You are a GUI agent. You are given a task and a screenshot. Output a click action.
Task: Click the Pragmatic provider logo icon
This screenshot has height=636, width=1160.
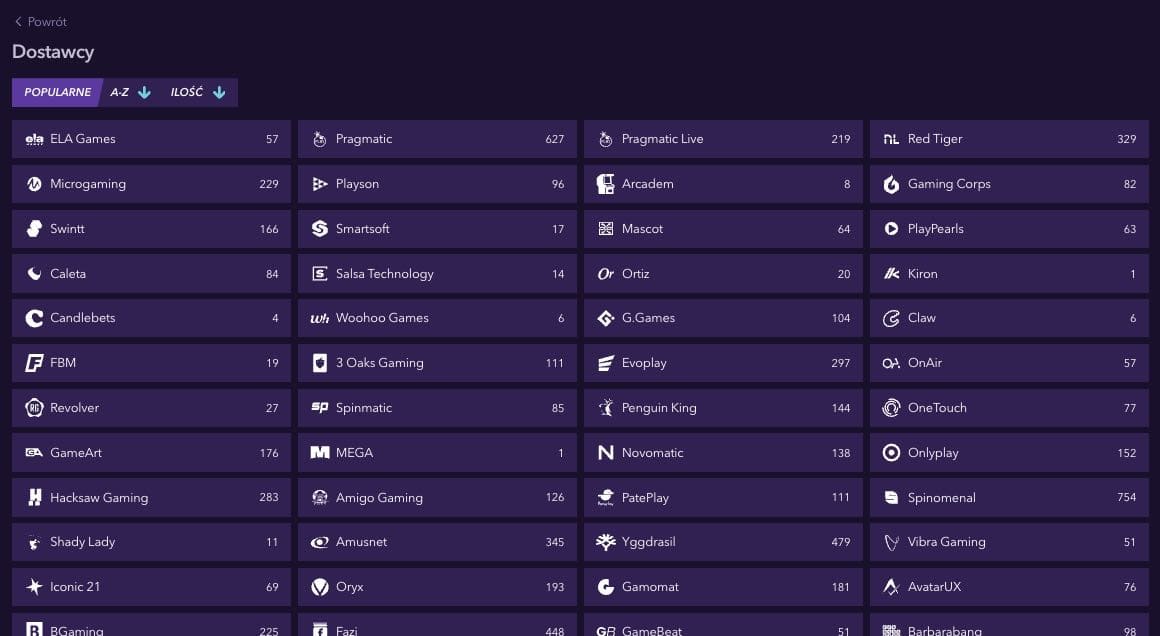click(320, 139)
